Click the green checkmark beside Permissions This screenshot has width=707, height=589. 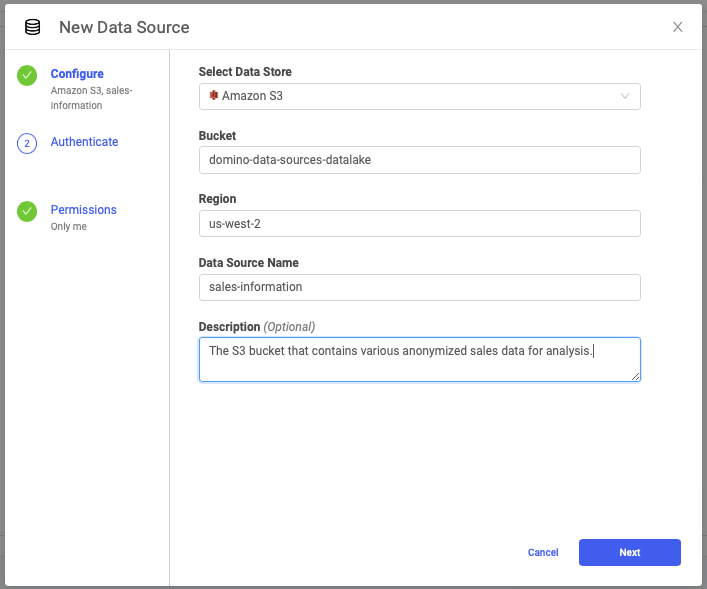(27, 211)
